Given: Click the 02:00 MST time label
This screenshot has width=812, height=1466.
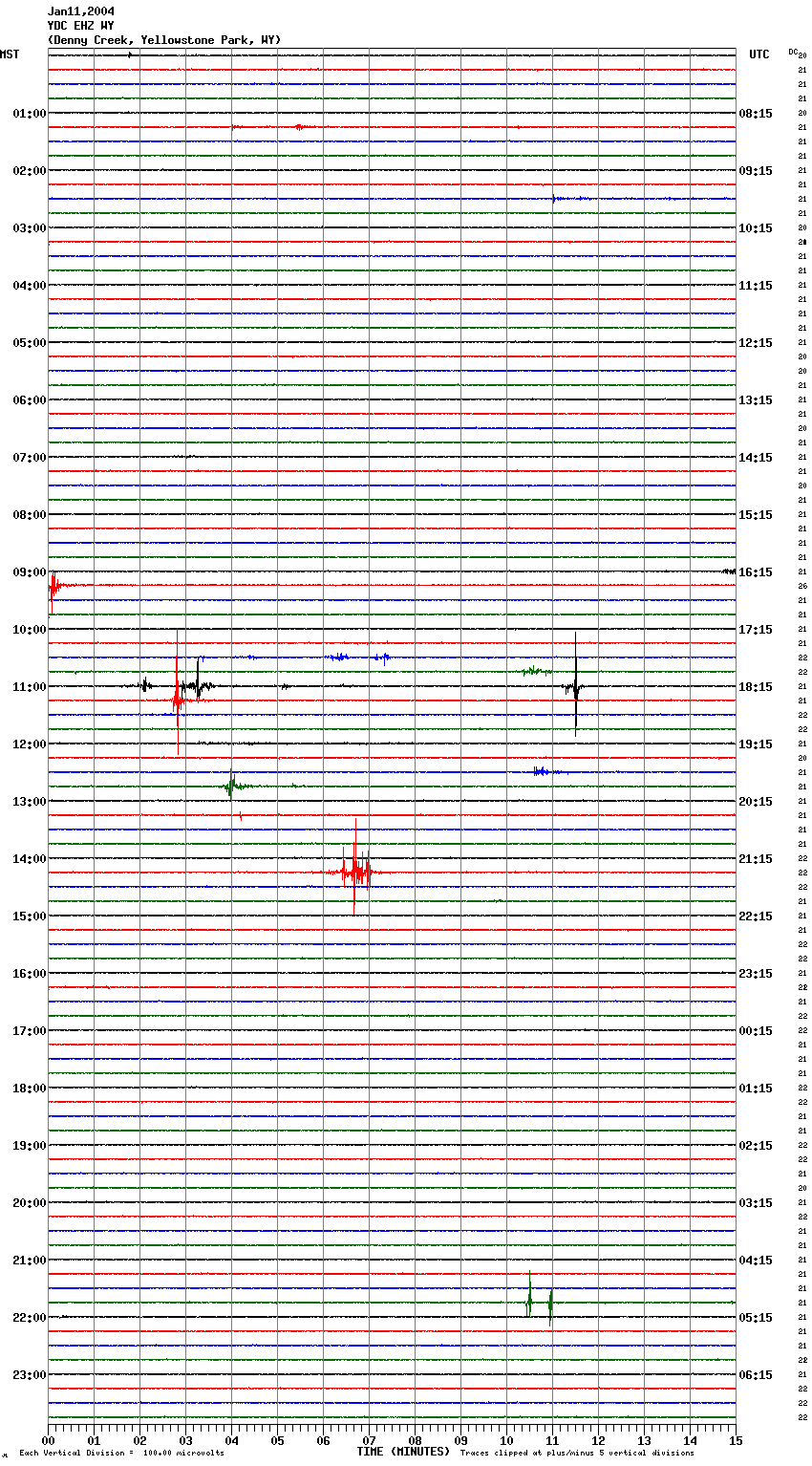Looking at the screenshot, I should click(x=30, y=171).
